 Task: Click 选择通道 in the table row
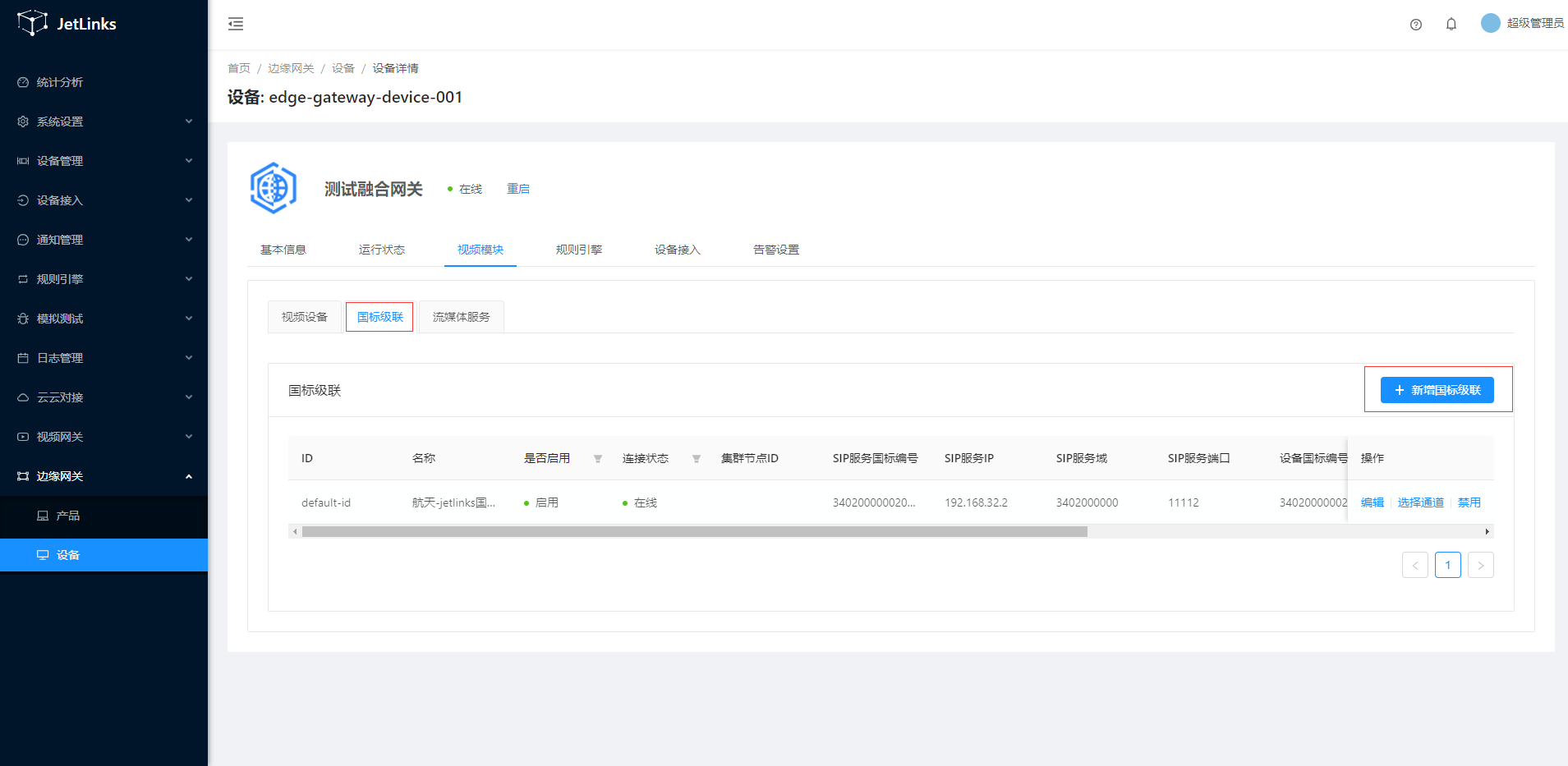pos(1420,502)
